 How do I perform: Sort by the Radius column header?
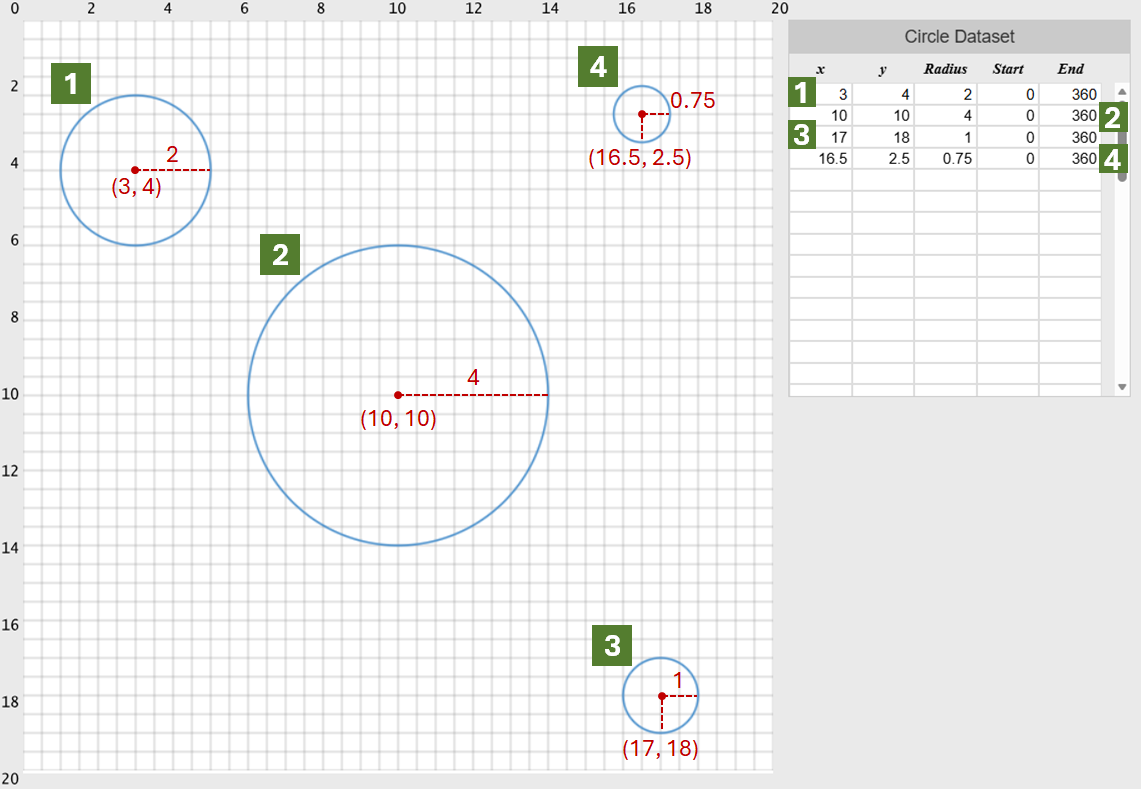(x=943, y=69)
